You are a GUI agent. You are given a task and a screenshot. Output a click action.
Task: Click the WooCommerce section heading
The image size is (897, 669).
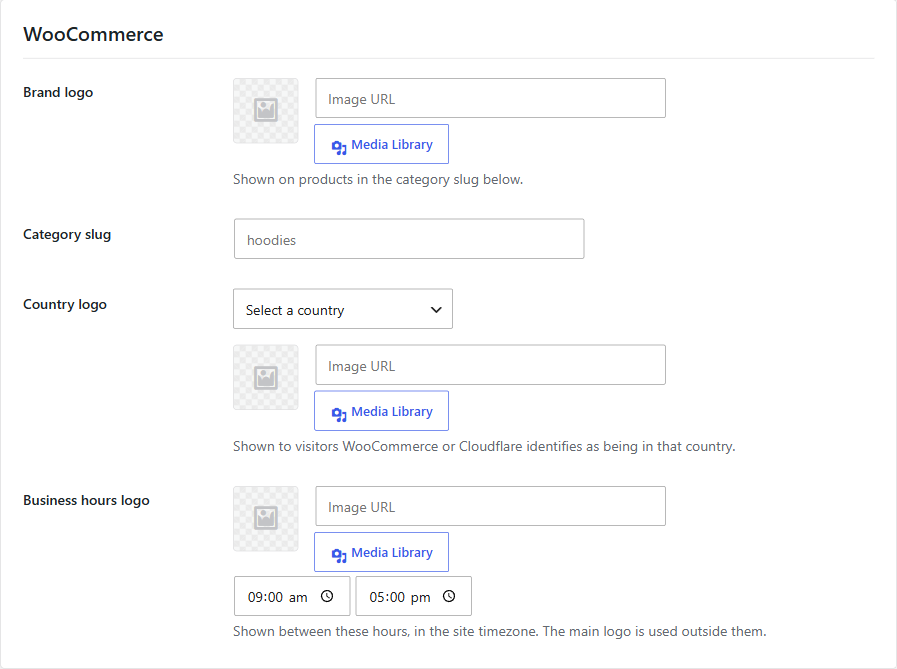[x=93, y=34]
